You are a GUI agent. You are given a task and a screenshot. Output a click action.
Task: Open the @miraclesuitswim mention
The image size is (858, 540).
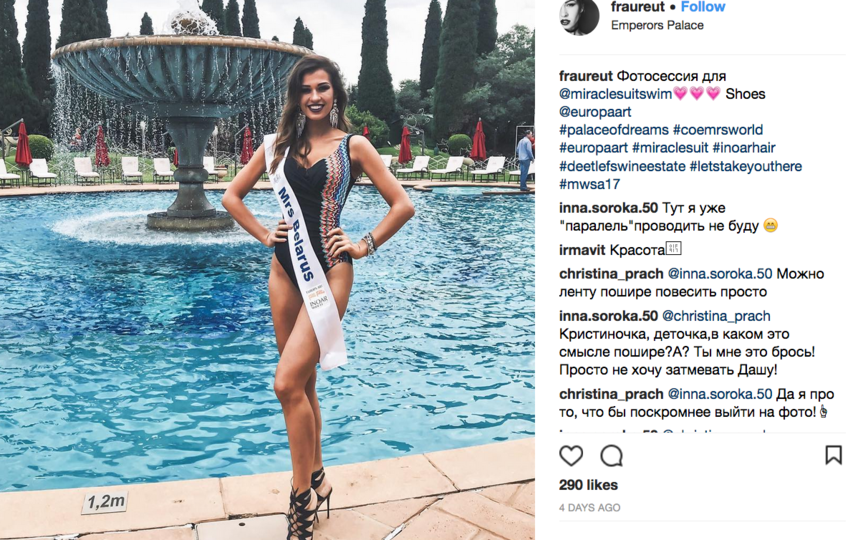tap(615, 94)
